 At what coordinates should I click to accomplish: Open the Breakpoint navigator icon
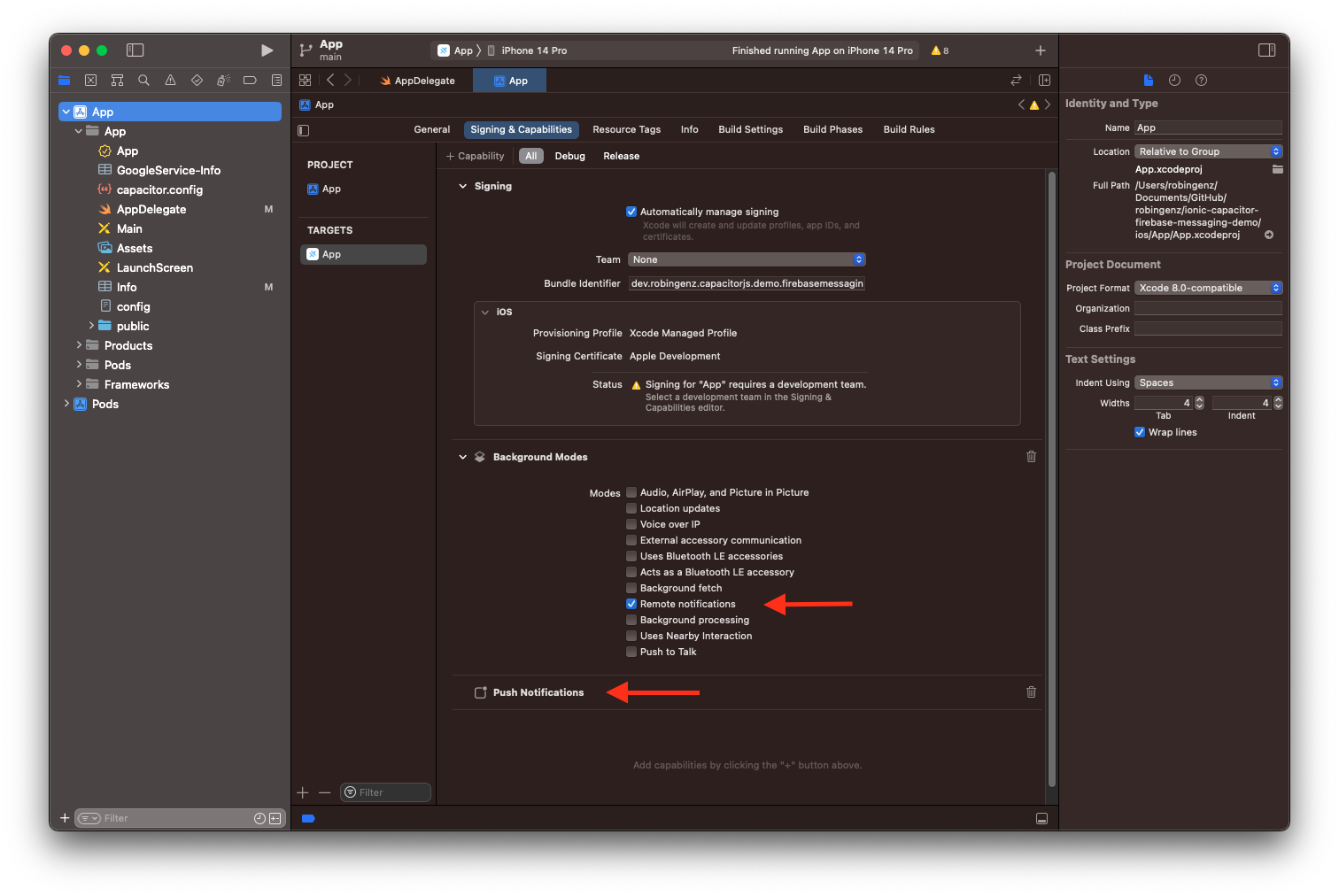click(250, 80)
